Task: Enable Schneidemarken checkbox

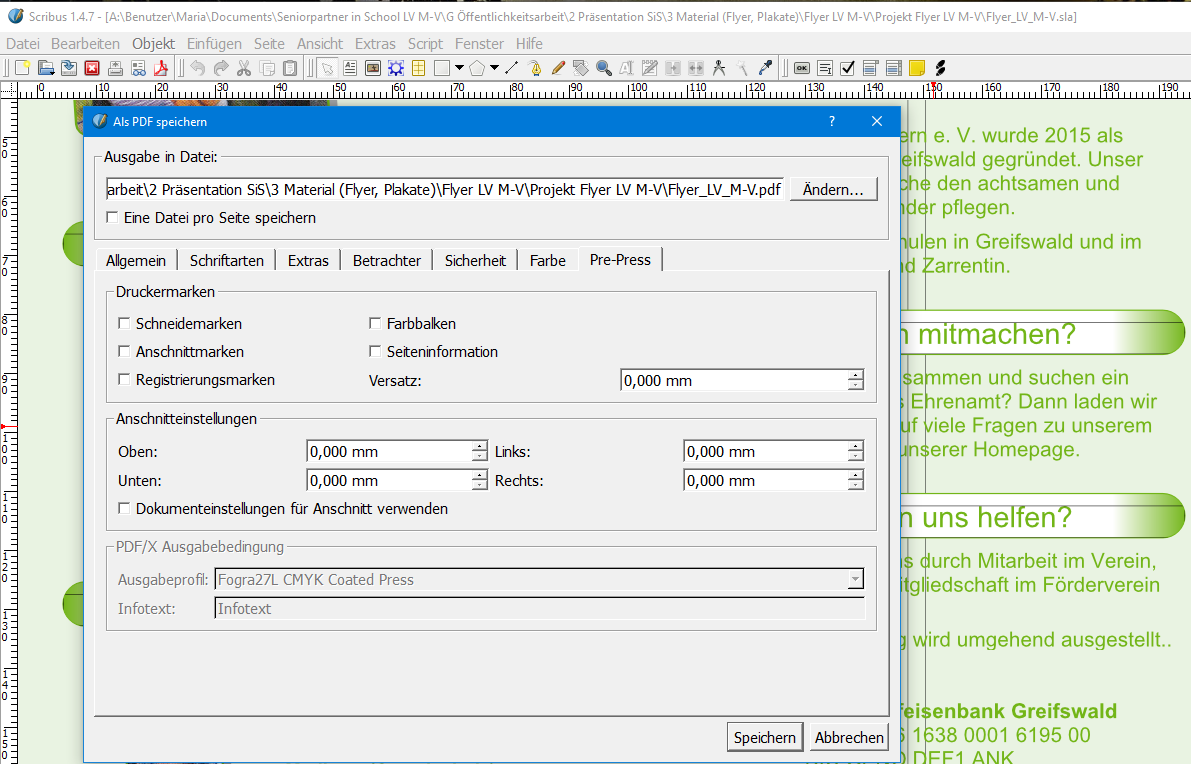Action: click(124, 324)
